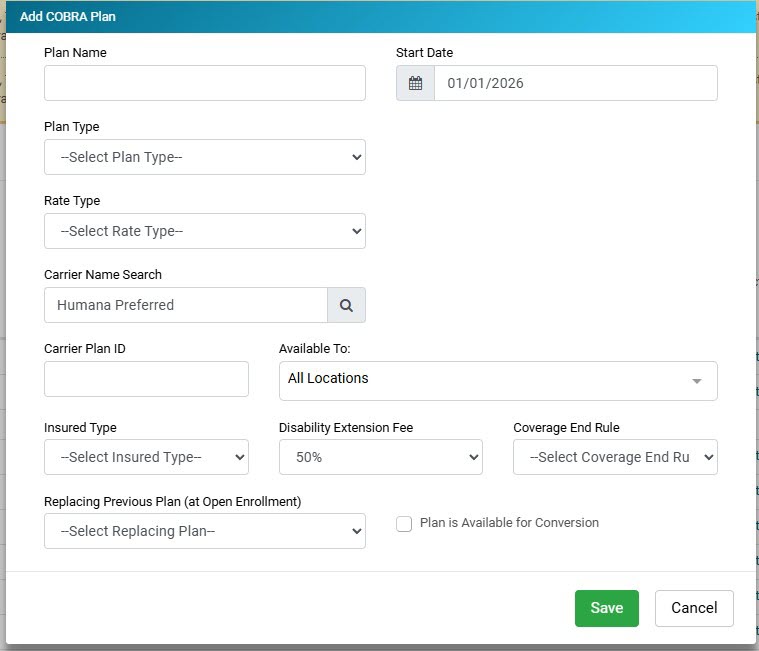
Task: Enable the Plan is Available for Conversion checkbox
Action: pos(404,524)
